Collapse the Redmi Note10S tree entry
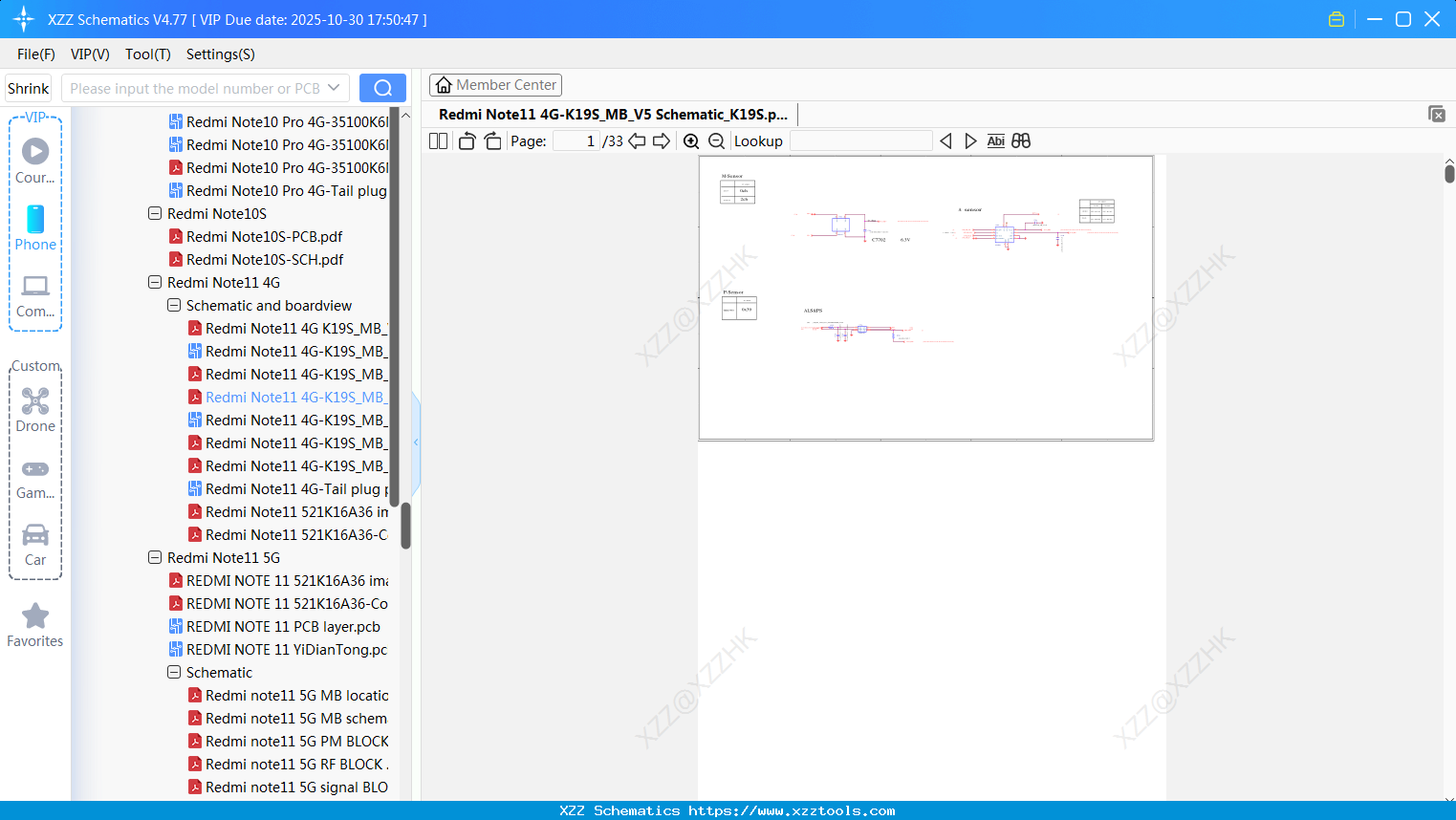This screenshot has width=1456, height=820. pos(155,213)
